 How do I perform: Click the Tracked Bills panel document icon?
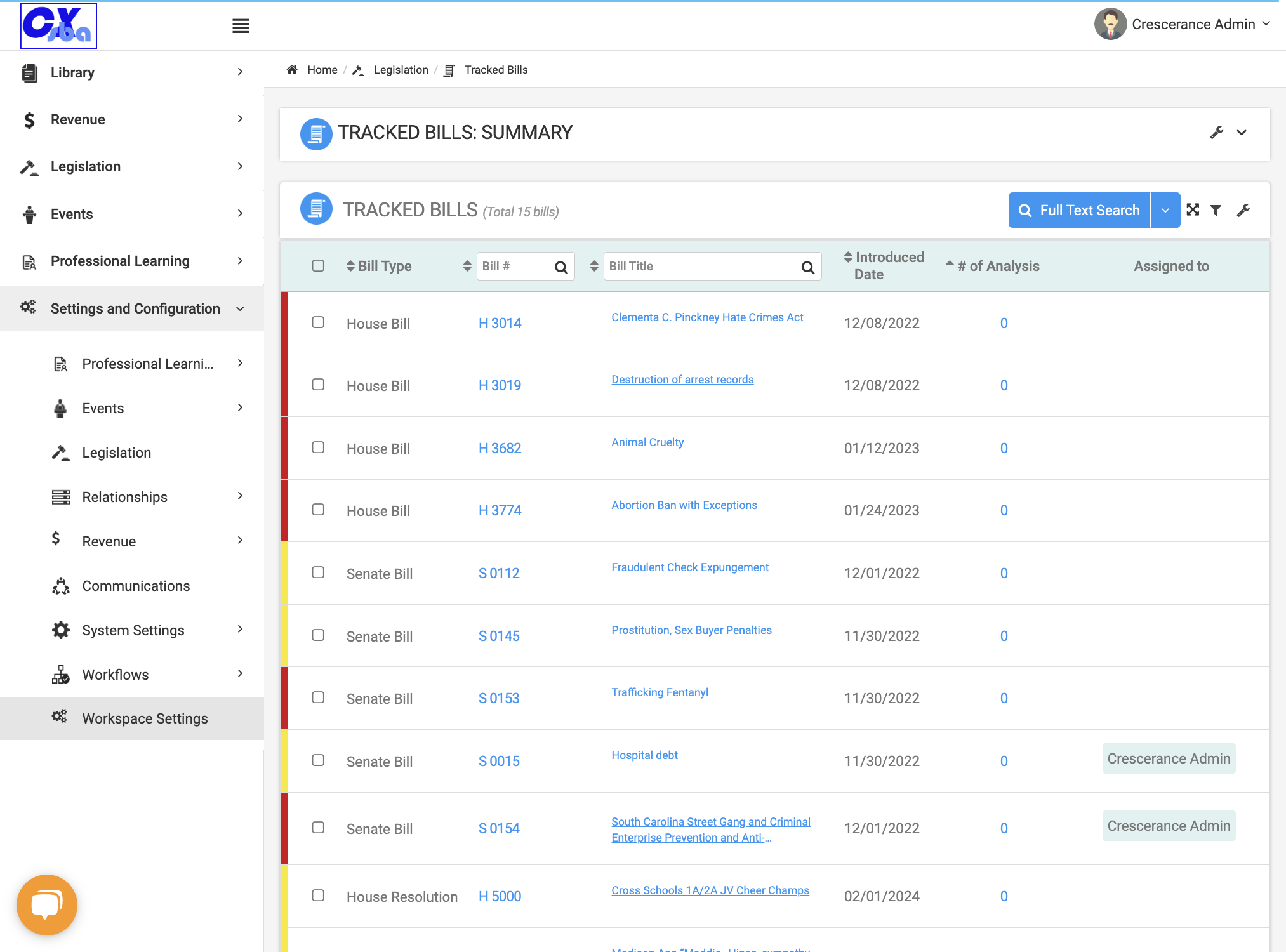[316, 209]
